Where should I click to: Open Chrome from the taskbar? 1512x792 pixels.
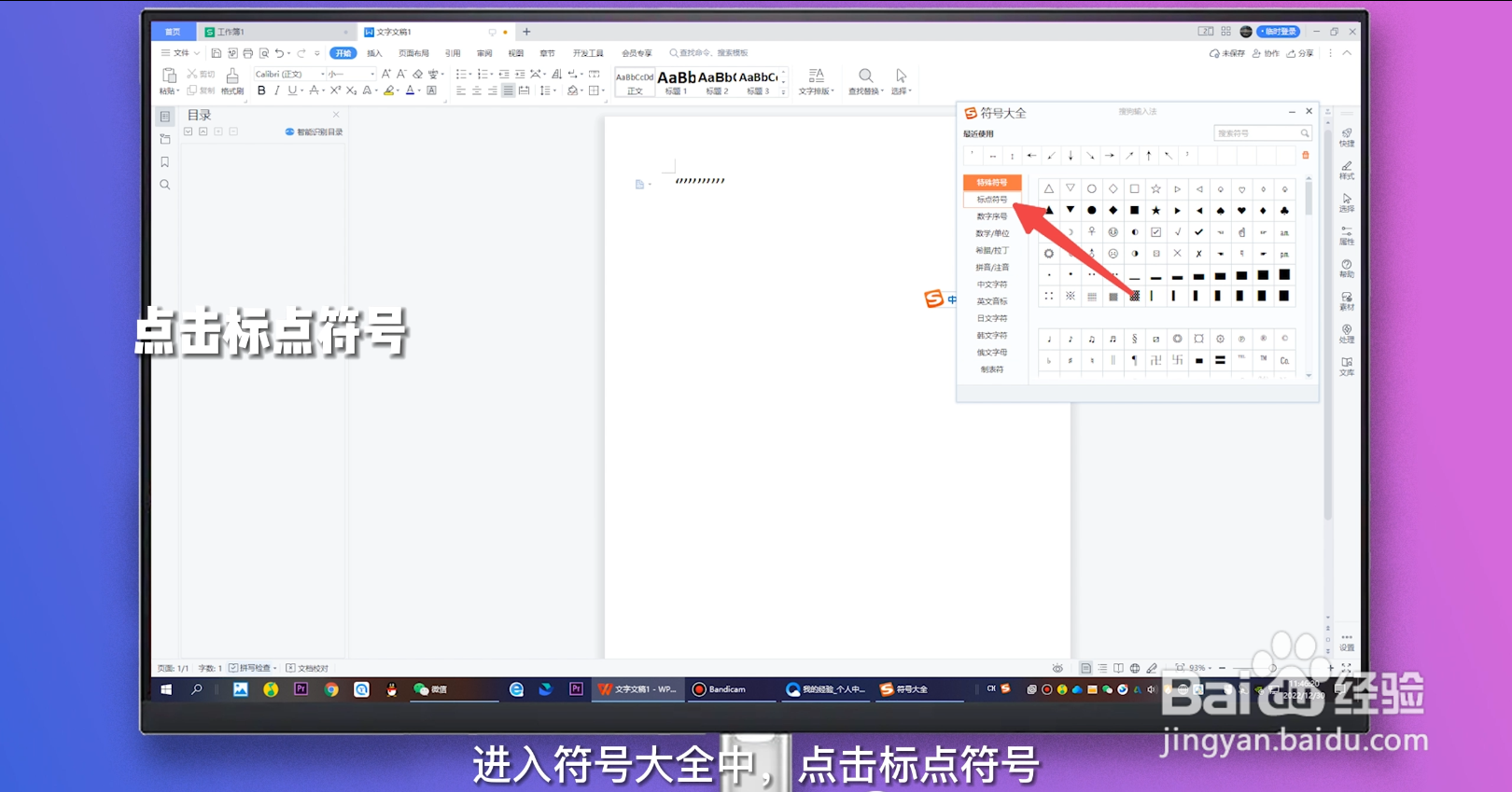point(331,689)
